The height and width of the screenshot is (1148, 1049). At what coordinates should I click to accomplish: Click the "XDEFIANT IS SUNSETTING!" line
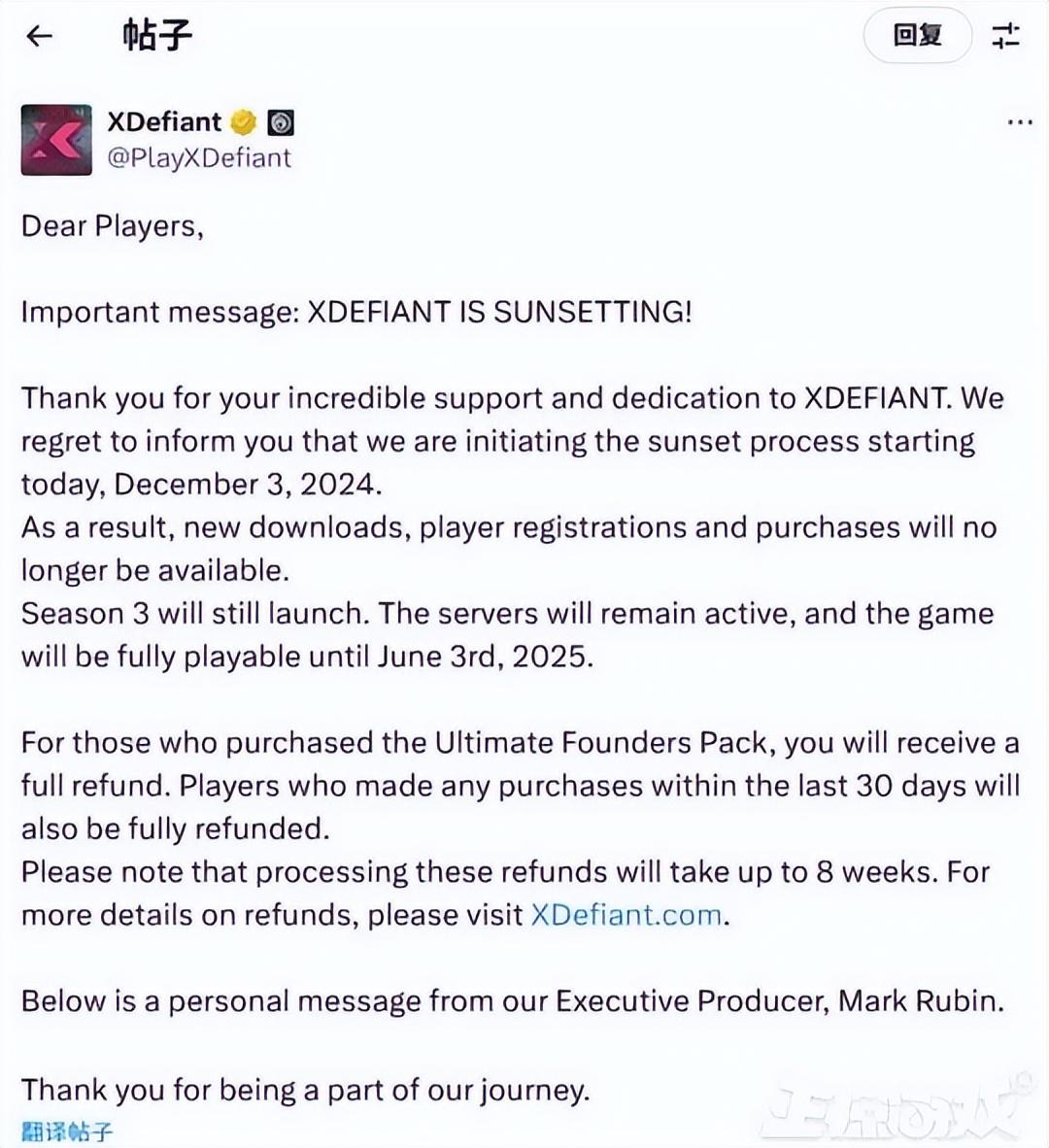coord(499,312)
